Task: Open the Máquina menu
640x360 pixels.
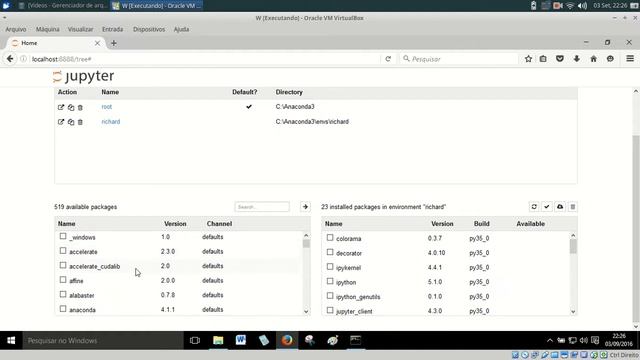Action: [47, 29]
